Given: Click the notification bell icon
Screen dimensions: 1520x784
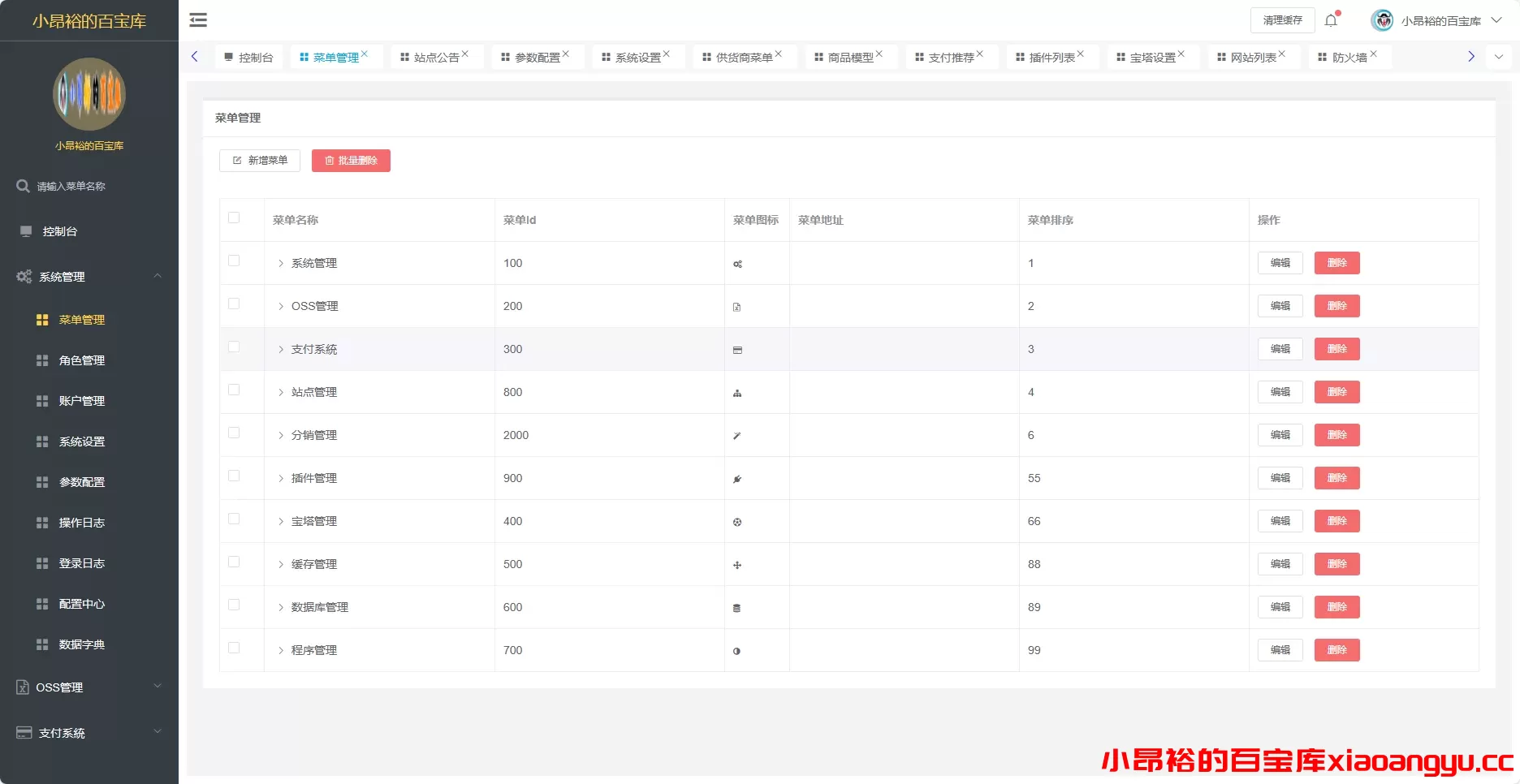Looking at the screenshot, I should click(x=1331, y=19).
